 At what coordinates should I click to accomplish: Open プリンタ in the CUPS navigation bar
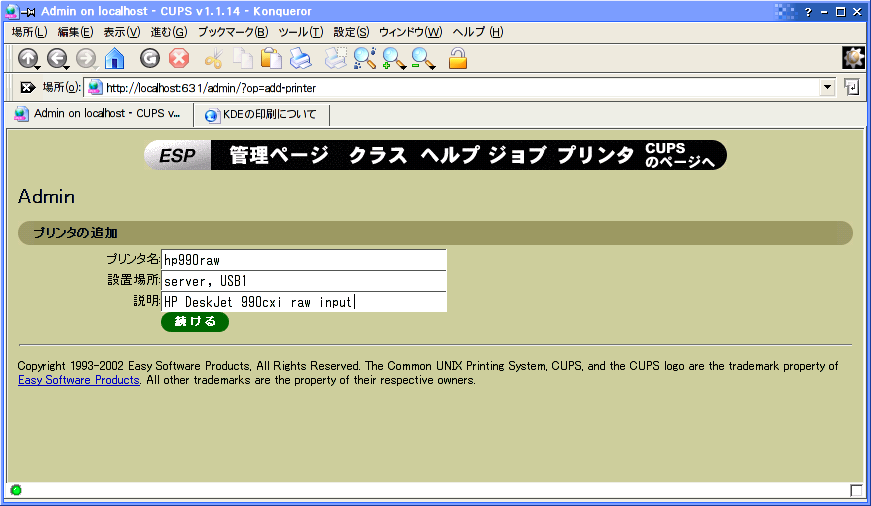coord(595,155)
